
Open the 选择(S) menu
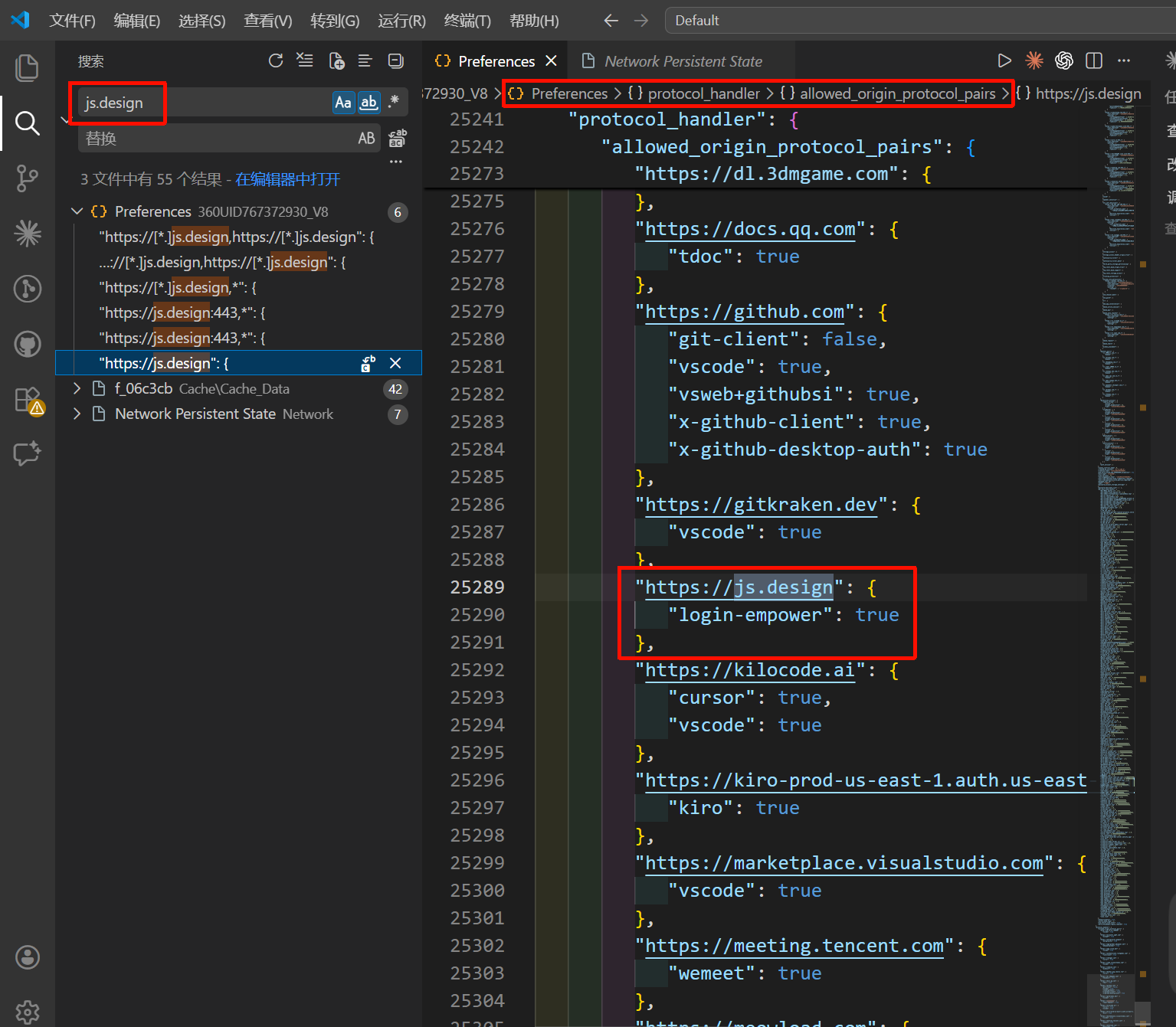202,21
